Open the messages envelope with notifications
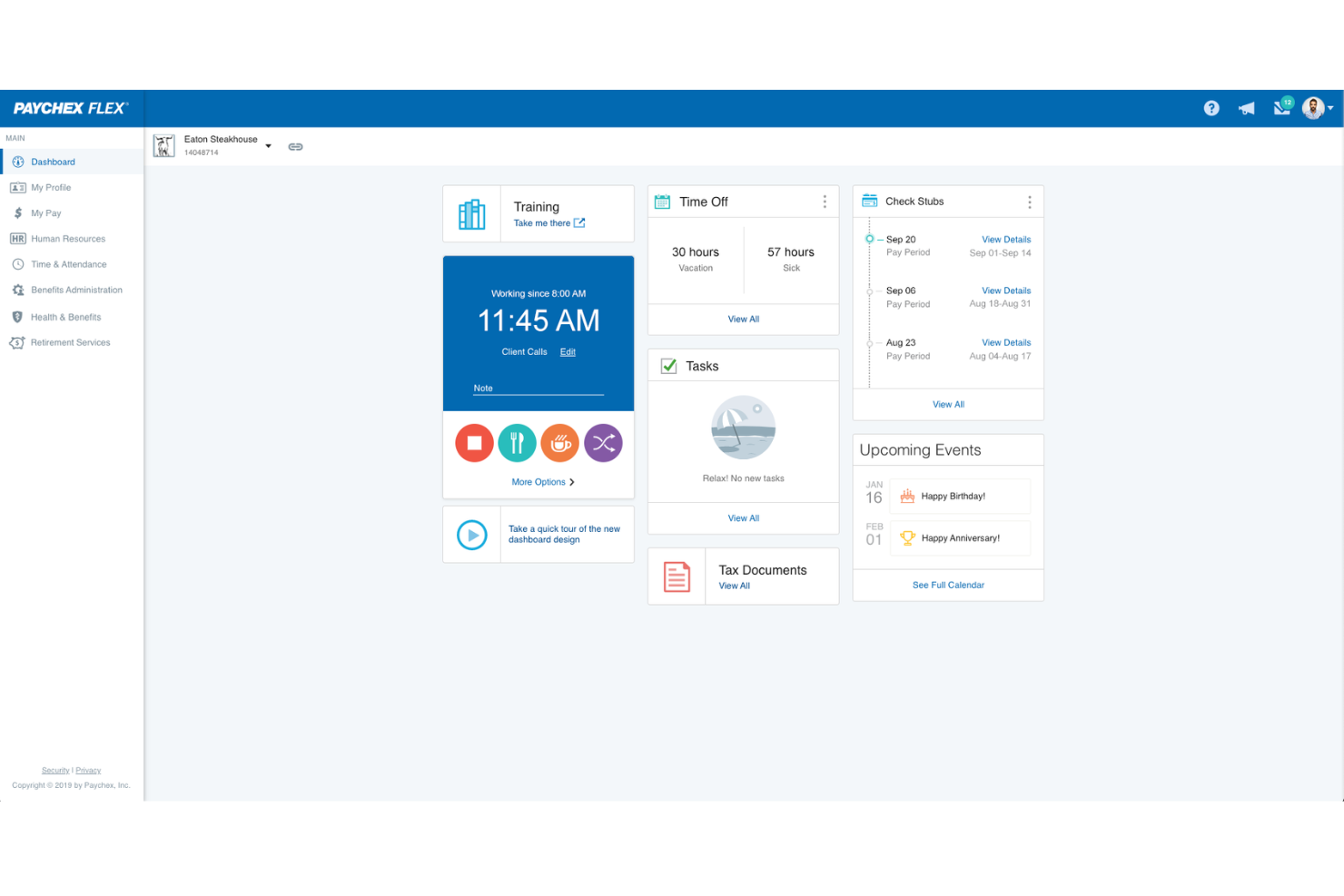 1282,108
